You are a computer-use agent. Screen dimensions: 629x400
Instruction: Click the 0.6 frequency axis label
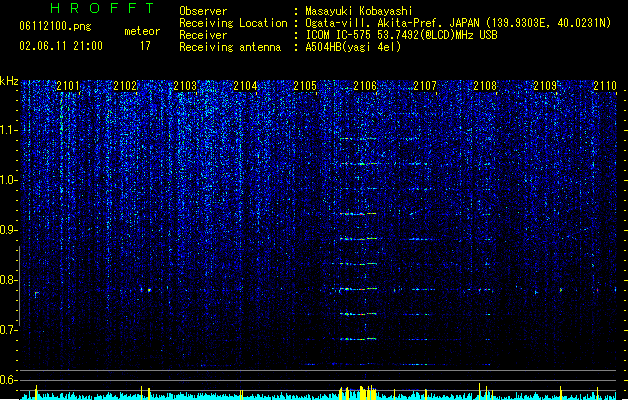pyautogui.click(x=9, y=380)
